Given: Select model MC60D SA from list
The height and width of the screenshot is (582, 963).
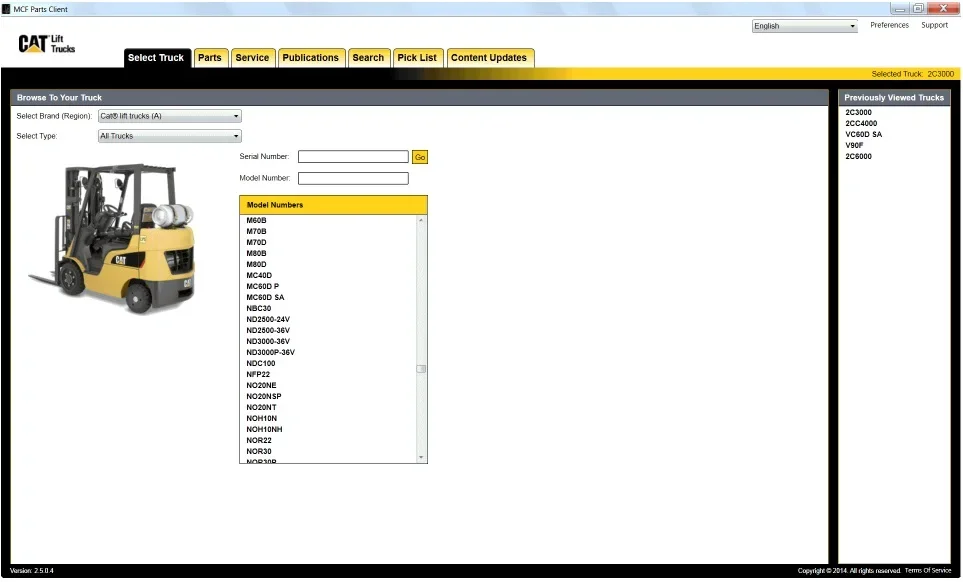Looking at the screenshot, I should (265, 298).
